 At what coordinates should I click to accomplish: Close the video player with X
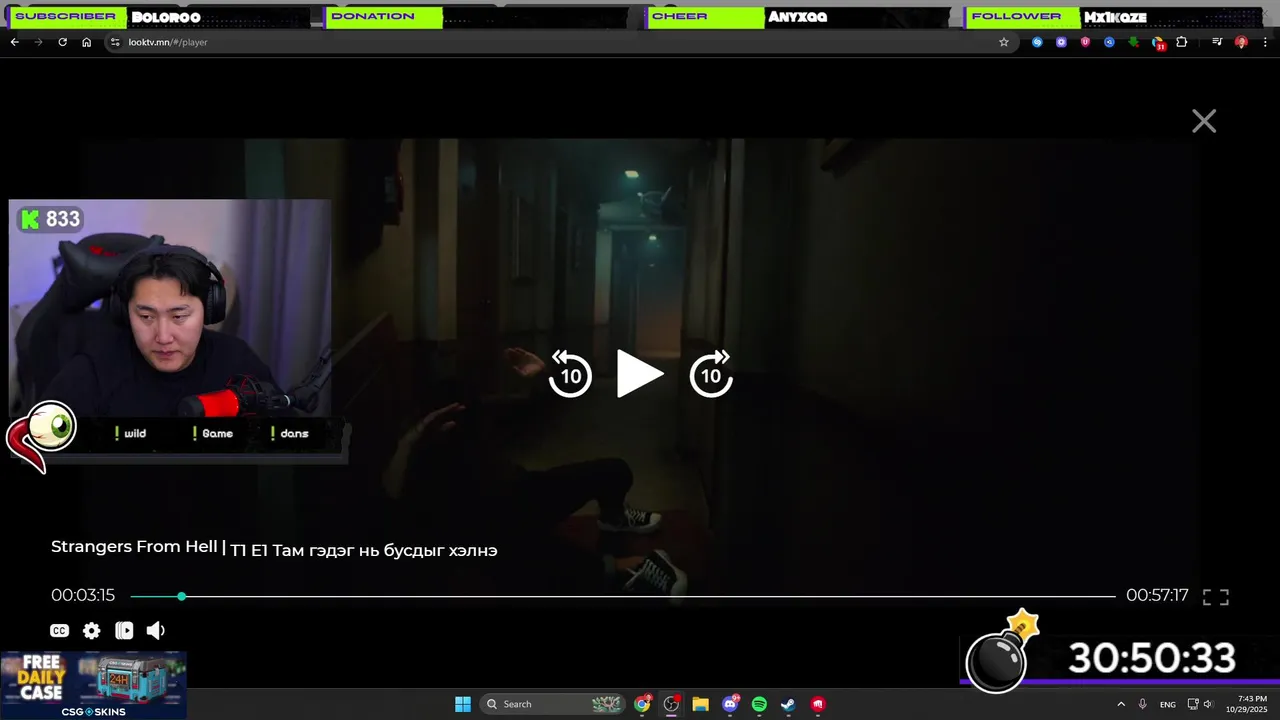(1204, 121)
